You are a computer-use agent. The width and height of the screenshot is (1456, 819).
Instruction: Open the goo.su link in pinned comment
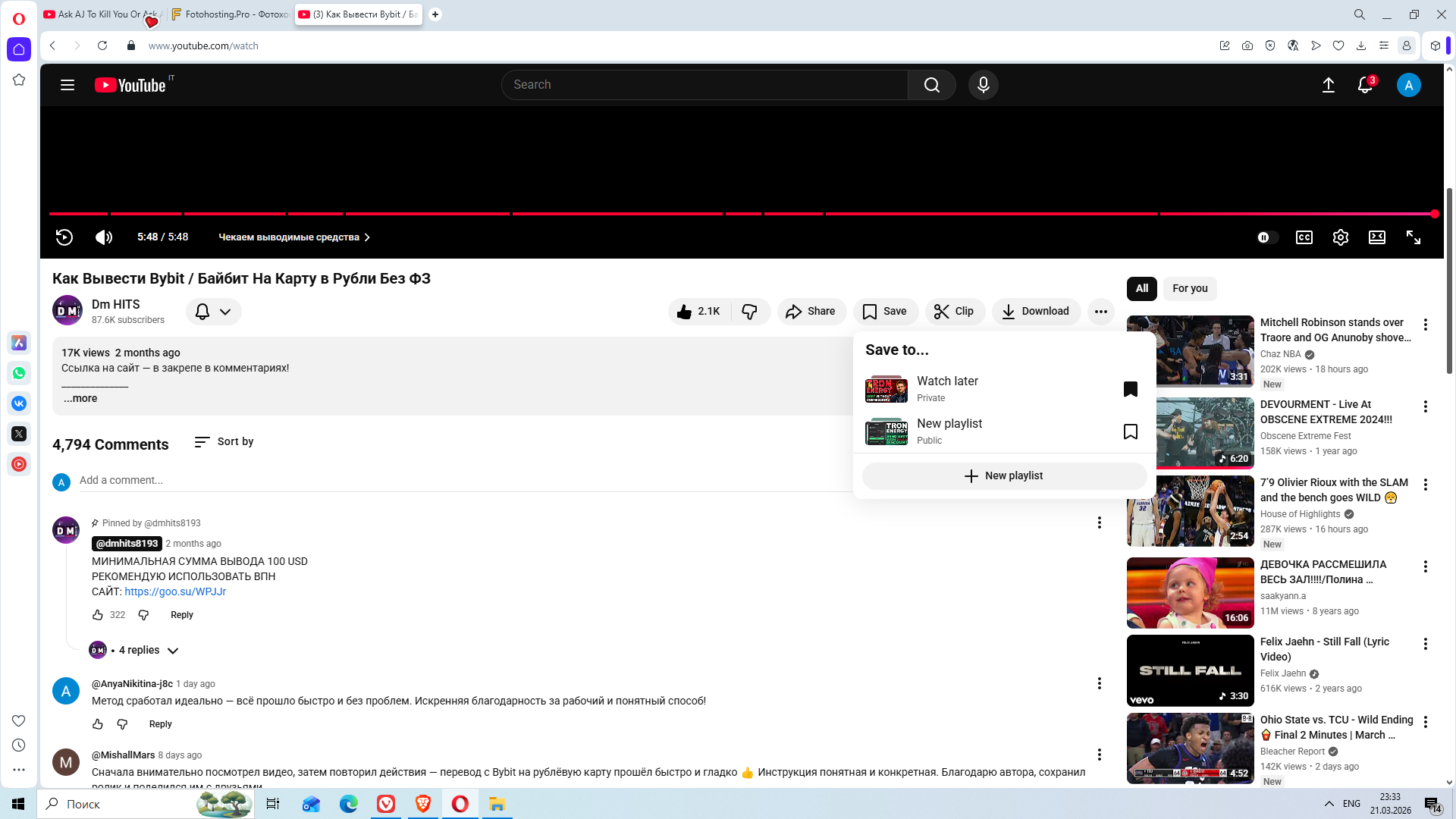coord(175,591)
